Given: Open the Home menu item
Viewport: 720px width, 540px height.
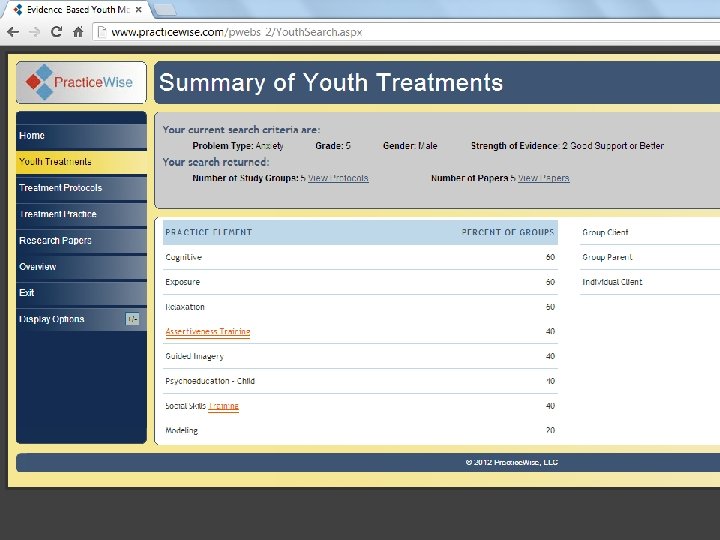Looking at the screenshot, I should (81, 136).
